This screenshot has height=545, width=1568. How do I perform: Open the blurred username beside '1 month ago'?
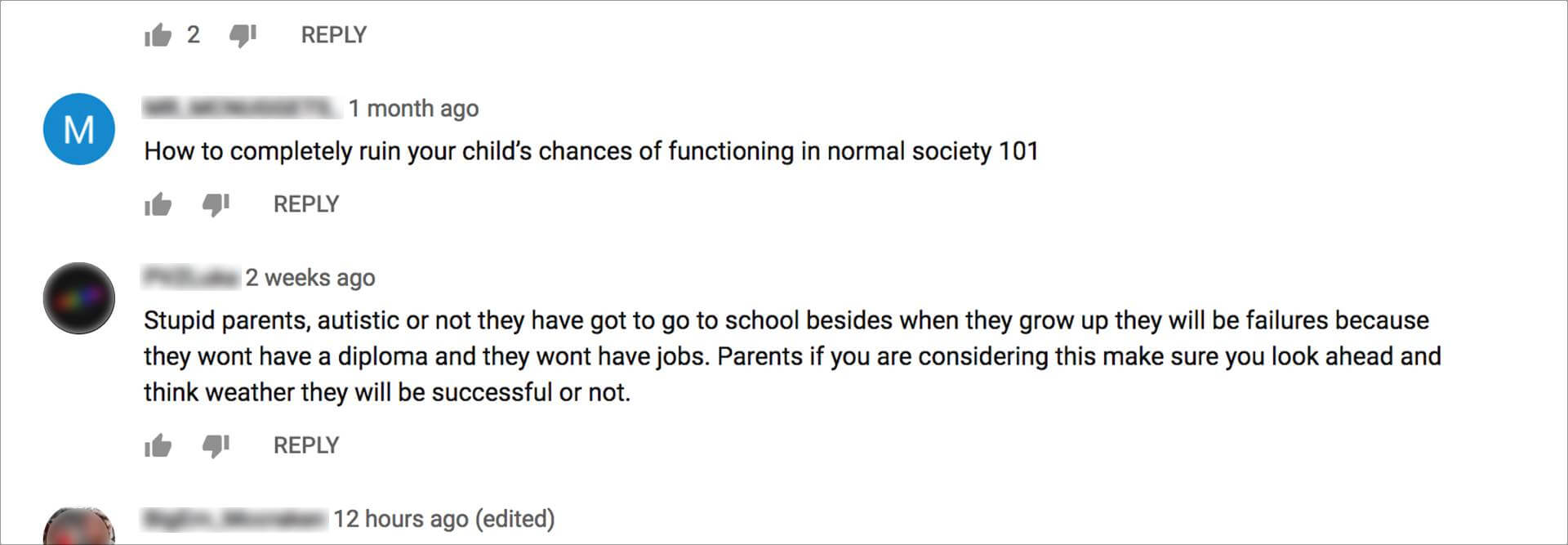click(242, 108)
